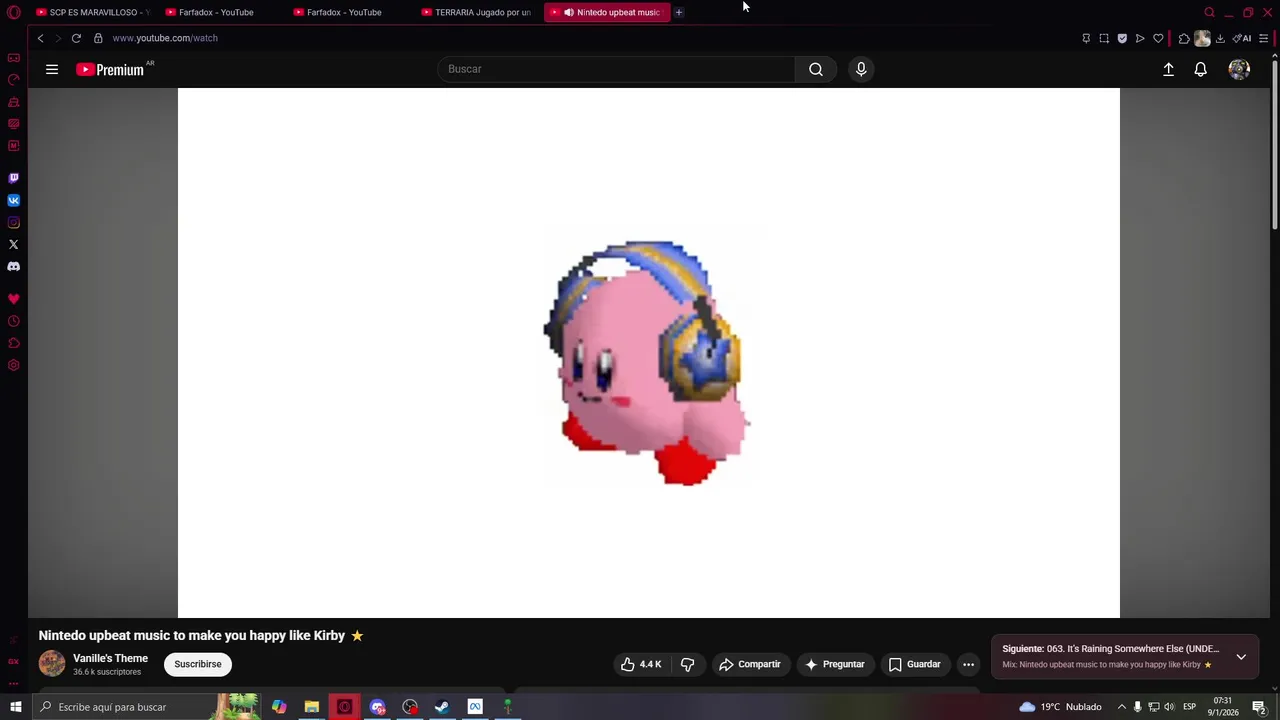1280x720 pixels.
Task: Show hidden system tray icons
Action: click(x=1122, y=707)
